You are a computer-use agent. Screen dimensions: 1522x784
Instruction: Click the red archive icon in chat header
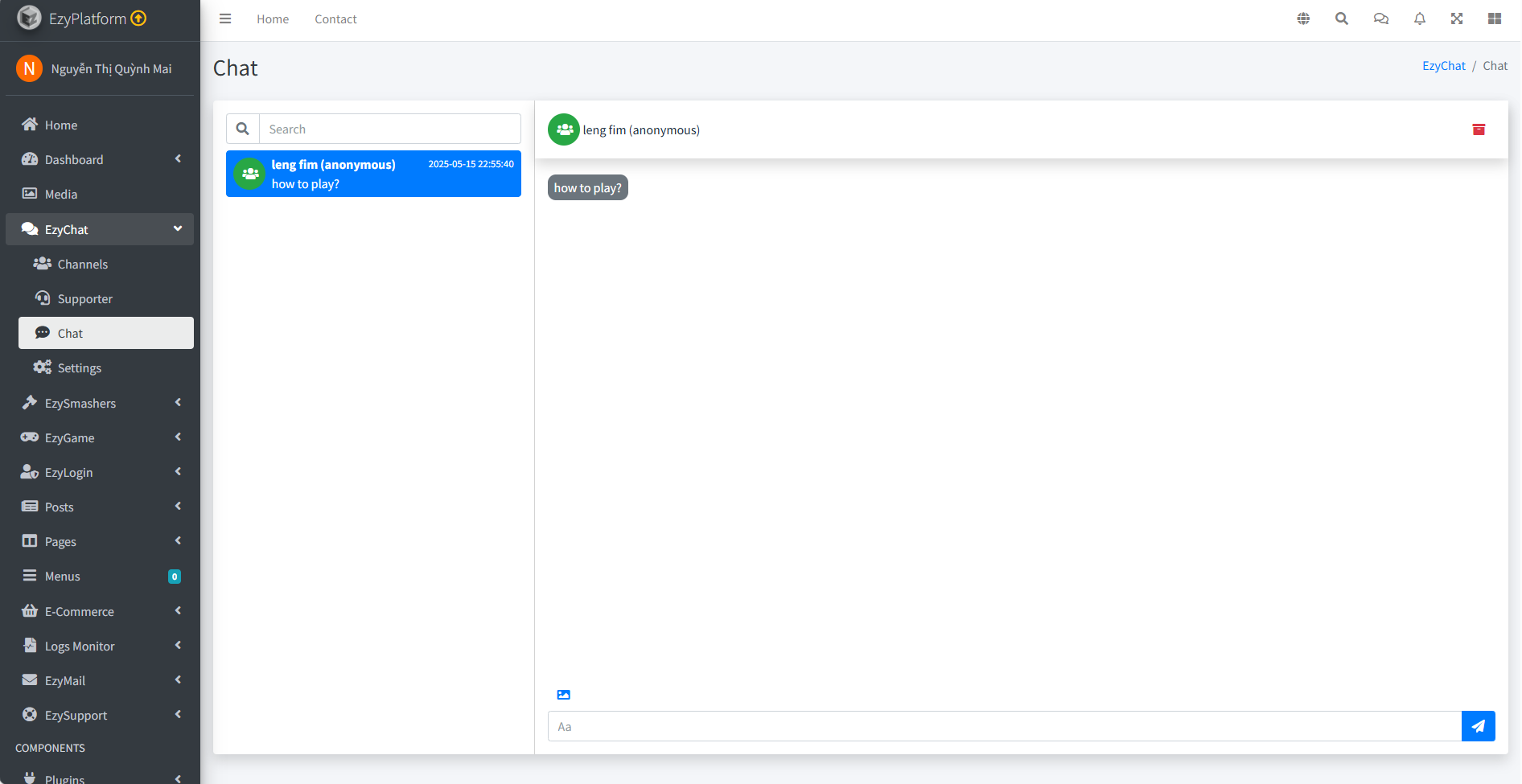pos(1479,129)
